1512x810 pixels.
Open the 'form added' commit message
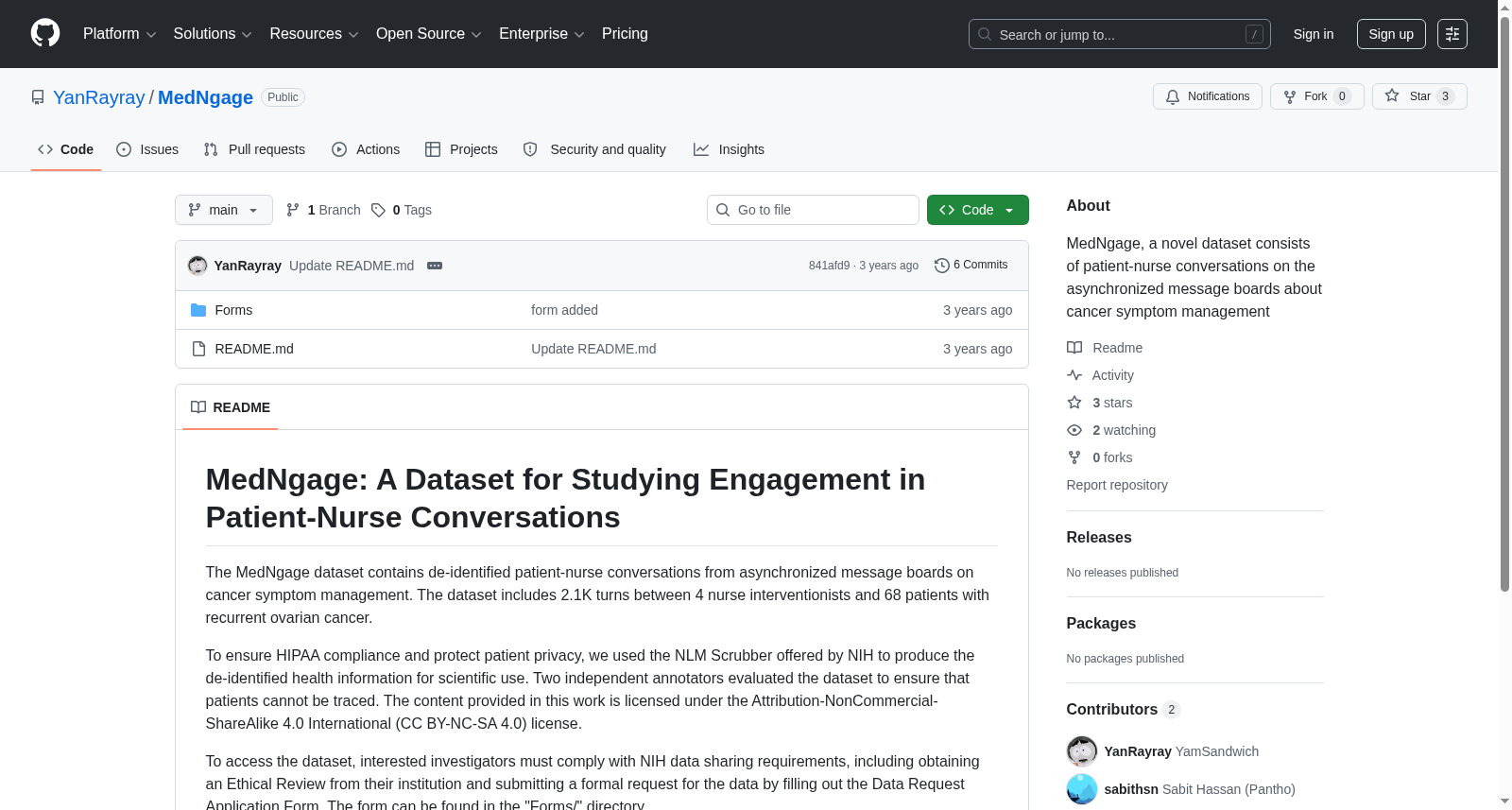[x=564, y=310]
